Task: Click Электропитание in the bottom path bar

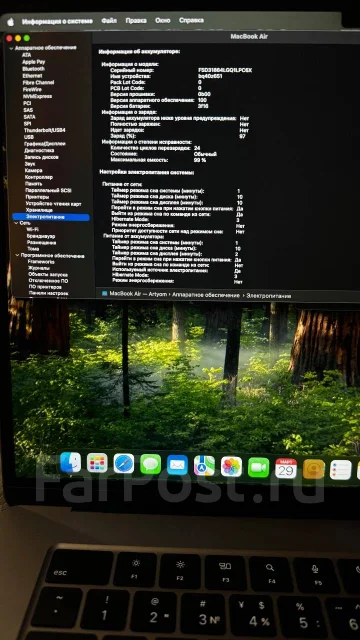Action: (269, 296)
